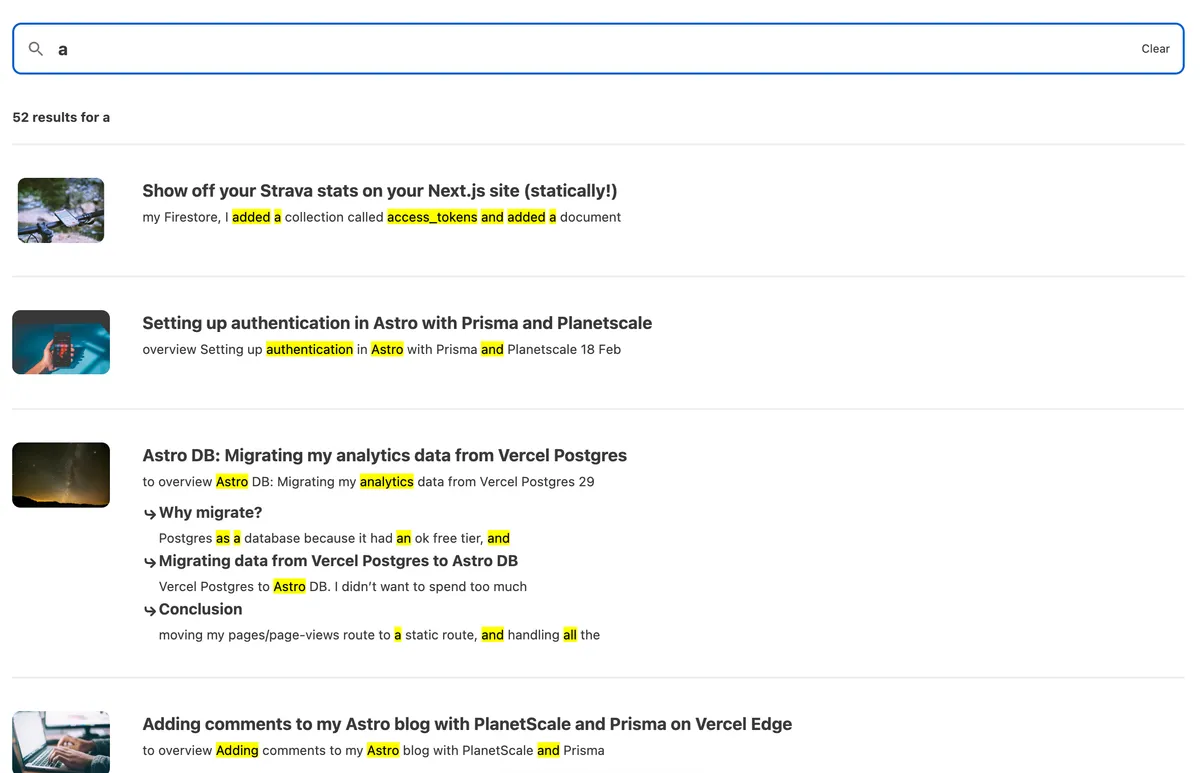
Task: Click the arrow icon beside 'Why migrate?'
Action: click(149, 512)
